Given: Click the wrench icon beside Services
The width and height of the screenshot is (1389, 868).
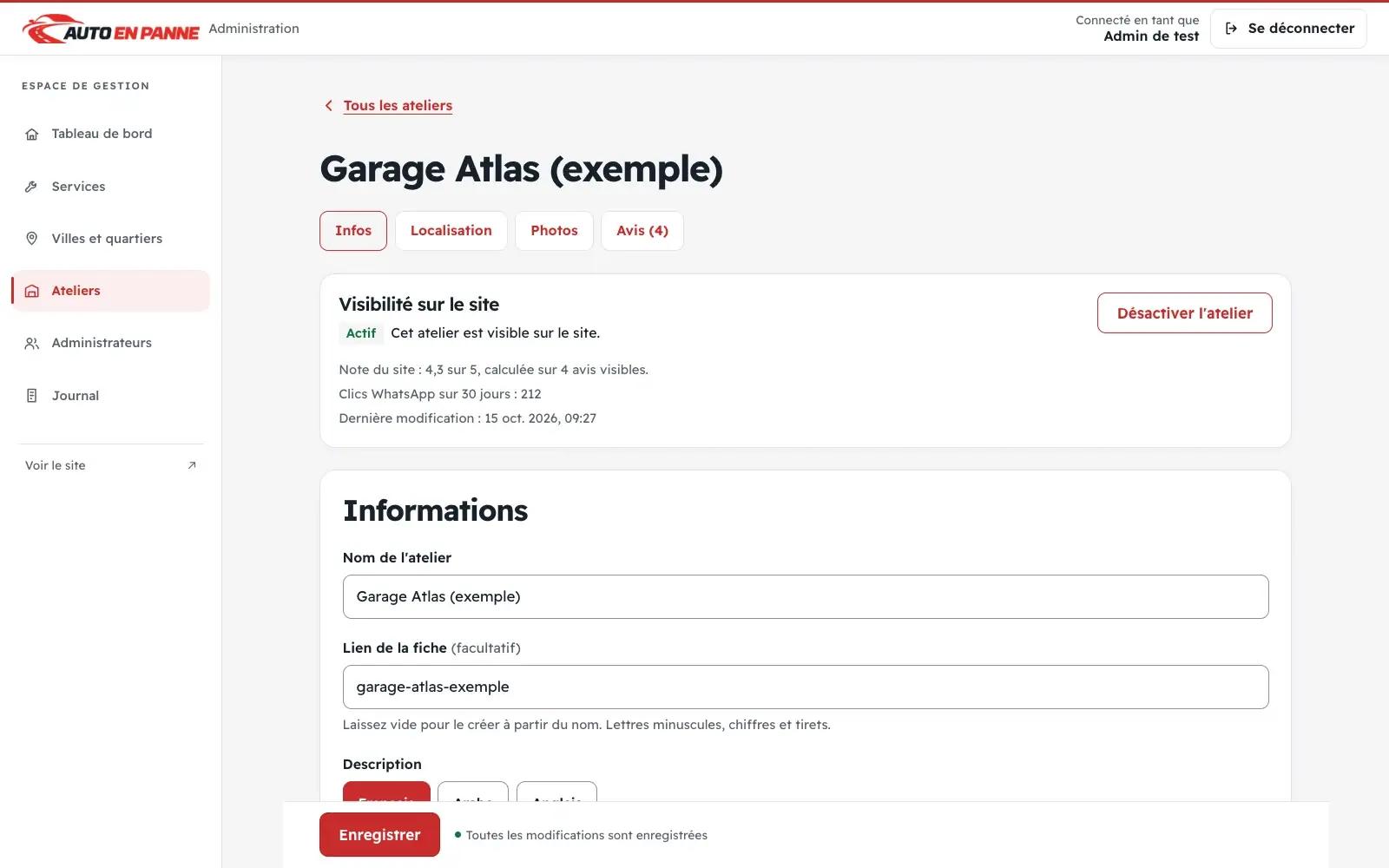Looking at the screenshot, I should [32, 187].
